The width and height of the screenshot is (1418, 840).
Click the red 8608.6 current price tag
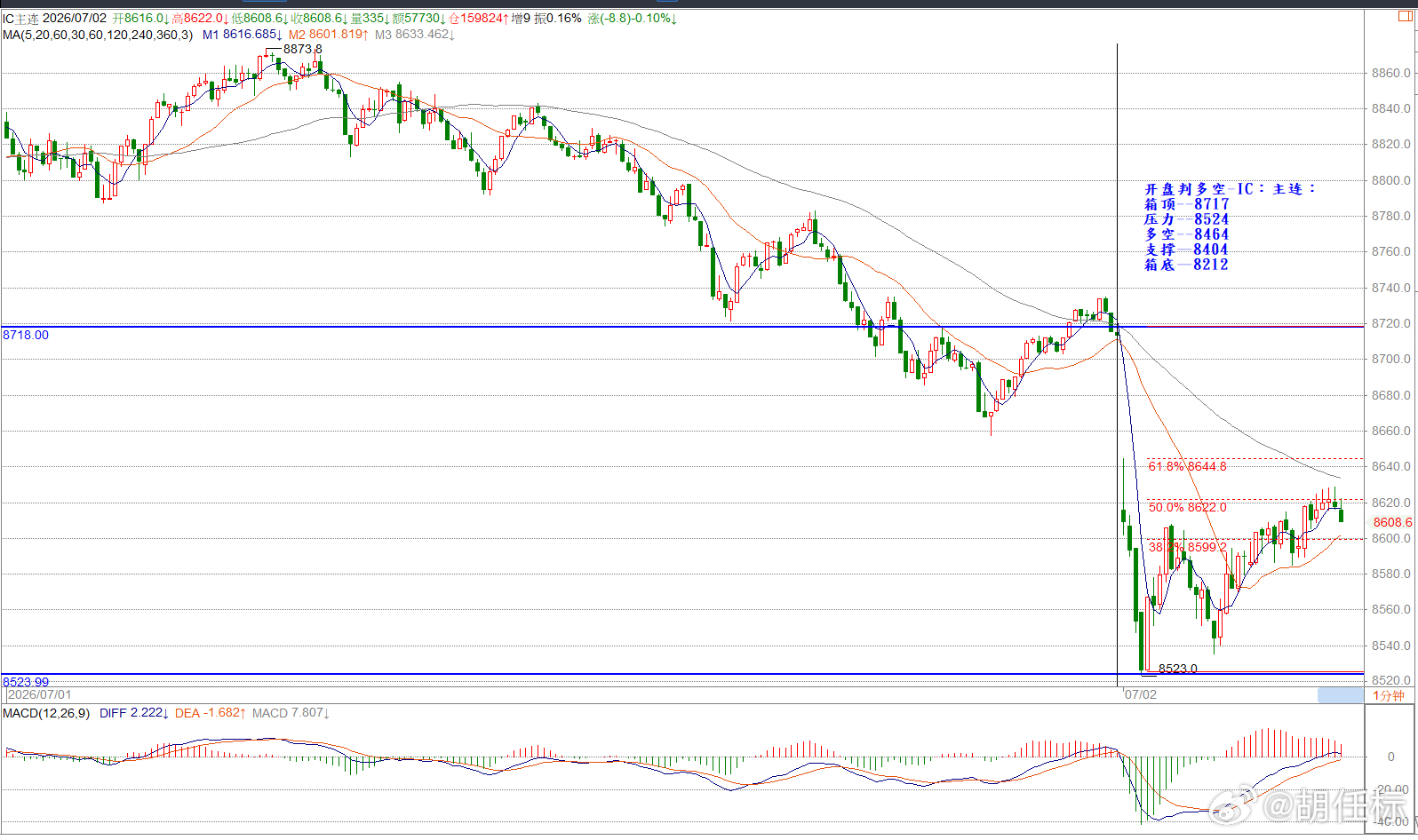tap(1392, 522)
